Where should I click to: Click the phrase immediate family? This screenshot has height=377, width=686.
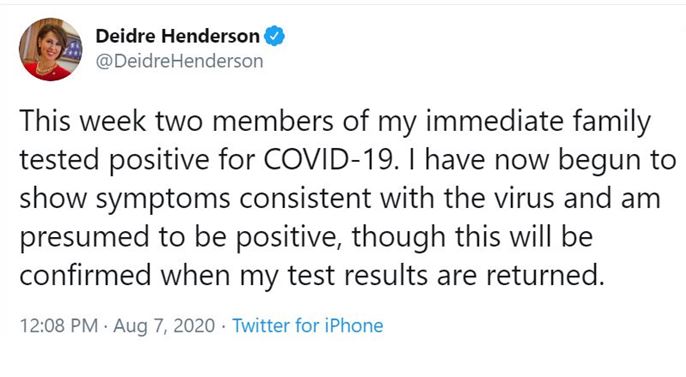click(x=538, y=122)
